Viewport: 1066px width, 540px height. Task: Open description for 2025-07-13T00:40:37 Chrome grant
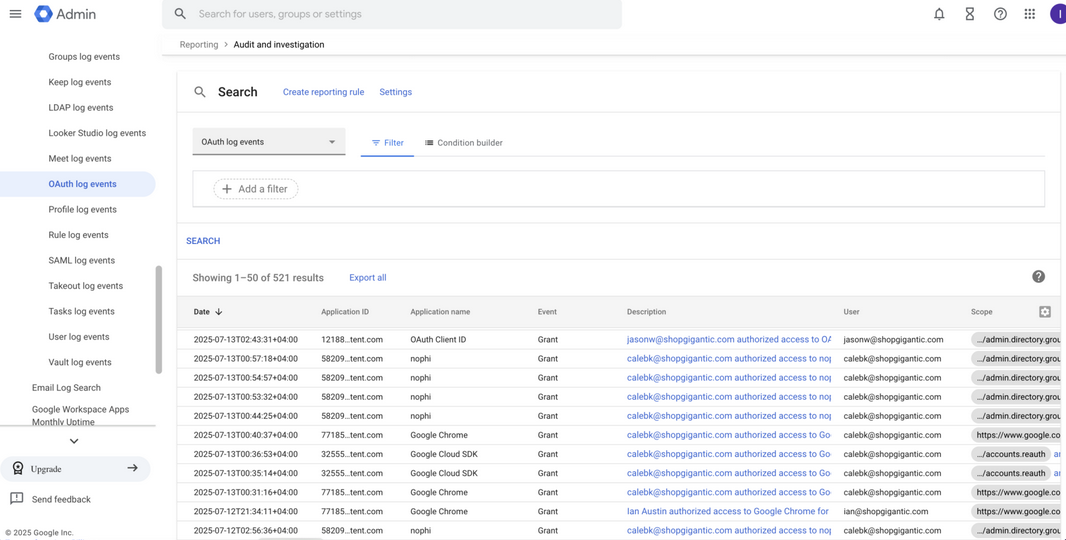tap(729, 435)
